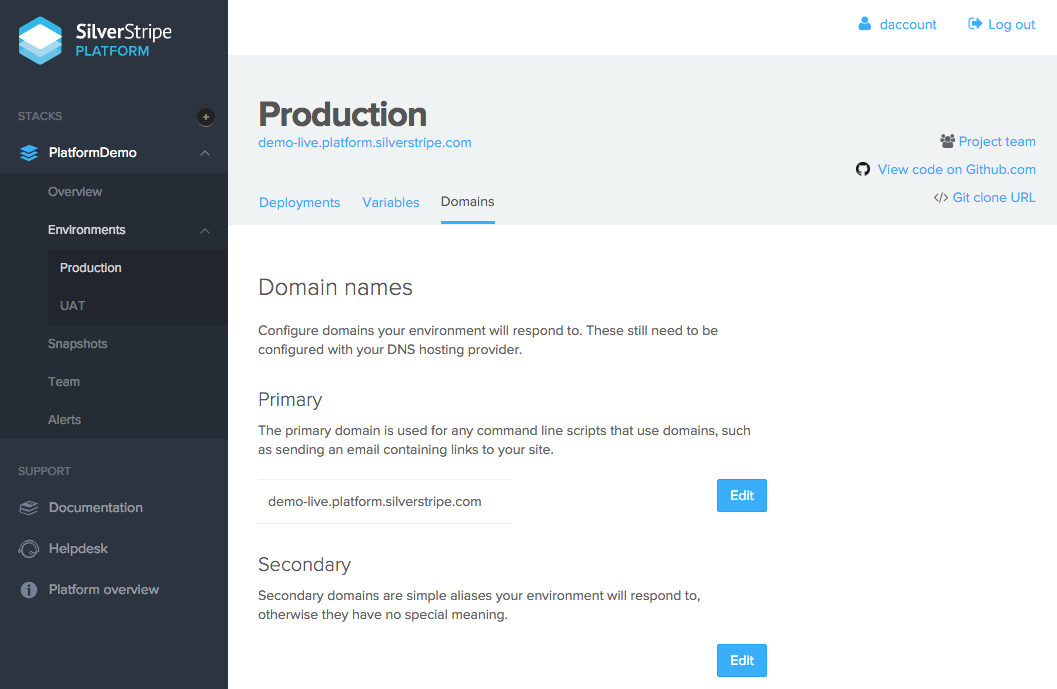This screenshot has width=1057, height=689.
Task: Collapse the Environments section chevron
Action: point(205,229)
